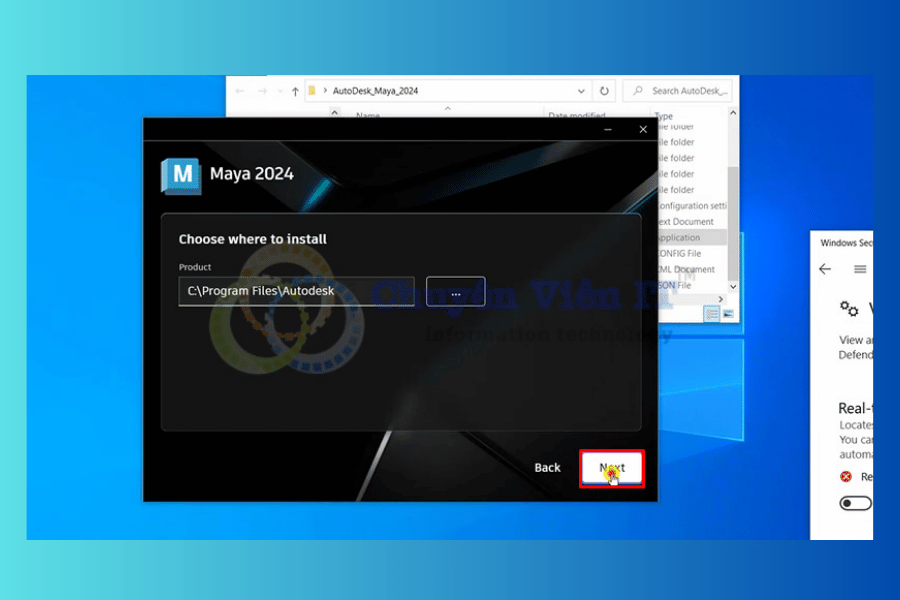This screenshot has width=900, height=600.
Task: Go up one folder level in Explorer
Action: coord(295,91)
